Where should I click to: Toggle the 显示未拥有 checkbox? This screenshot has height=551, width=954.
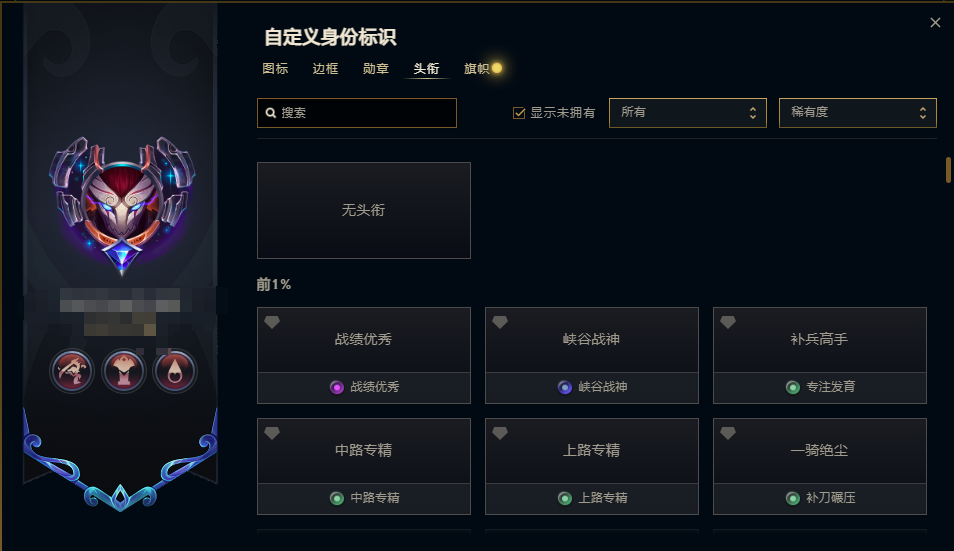(519, 113)
